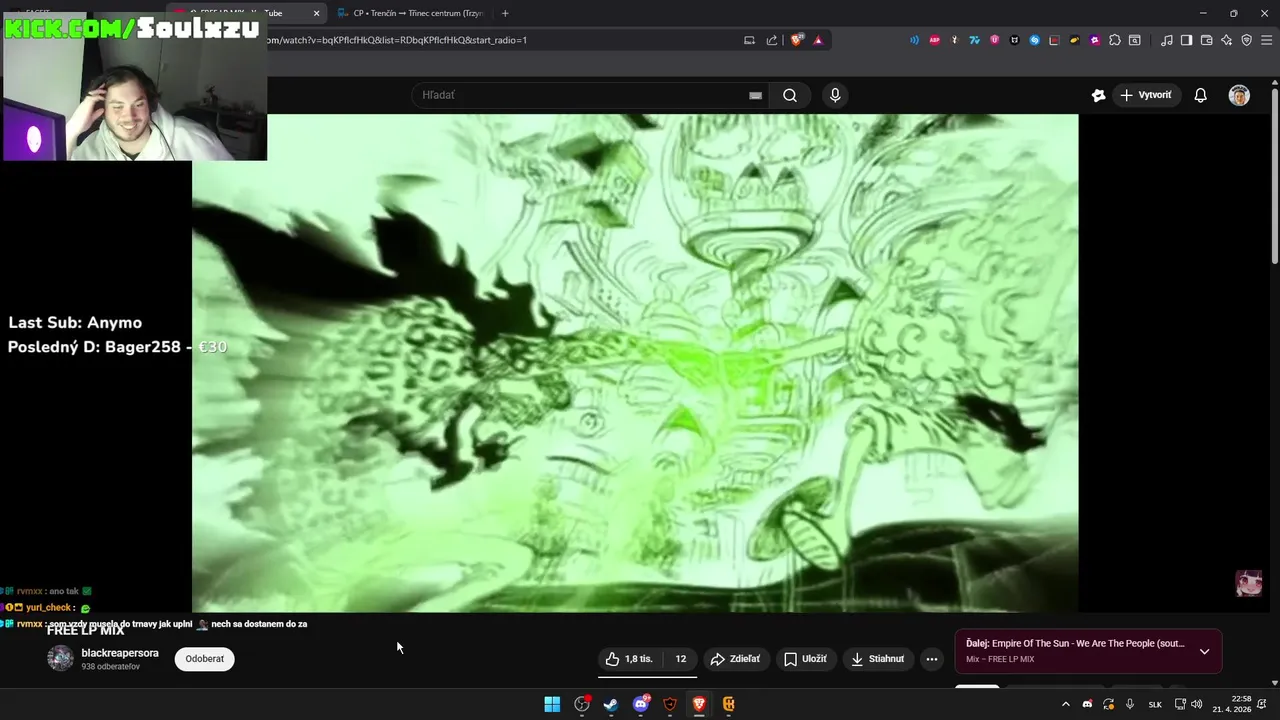Click the page vertical scrollbar
Screen dimensions: 1280x720
(x=1275, y=175)
